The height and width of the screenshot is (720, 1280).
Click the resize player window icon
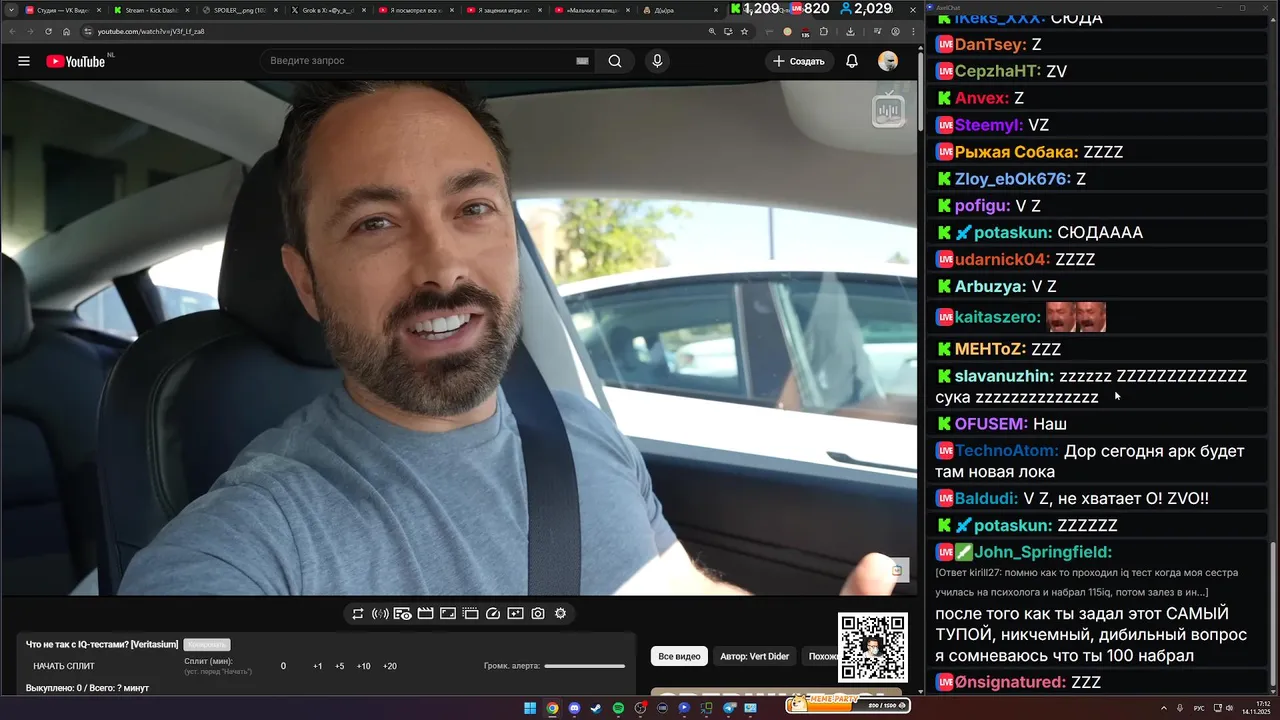pyautogui.click(x=470, y=613)
